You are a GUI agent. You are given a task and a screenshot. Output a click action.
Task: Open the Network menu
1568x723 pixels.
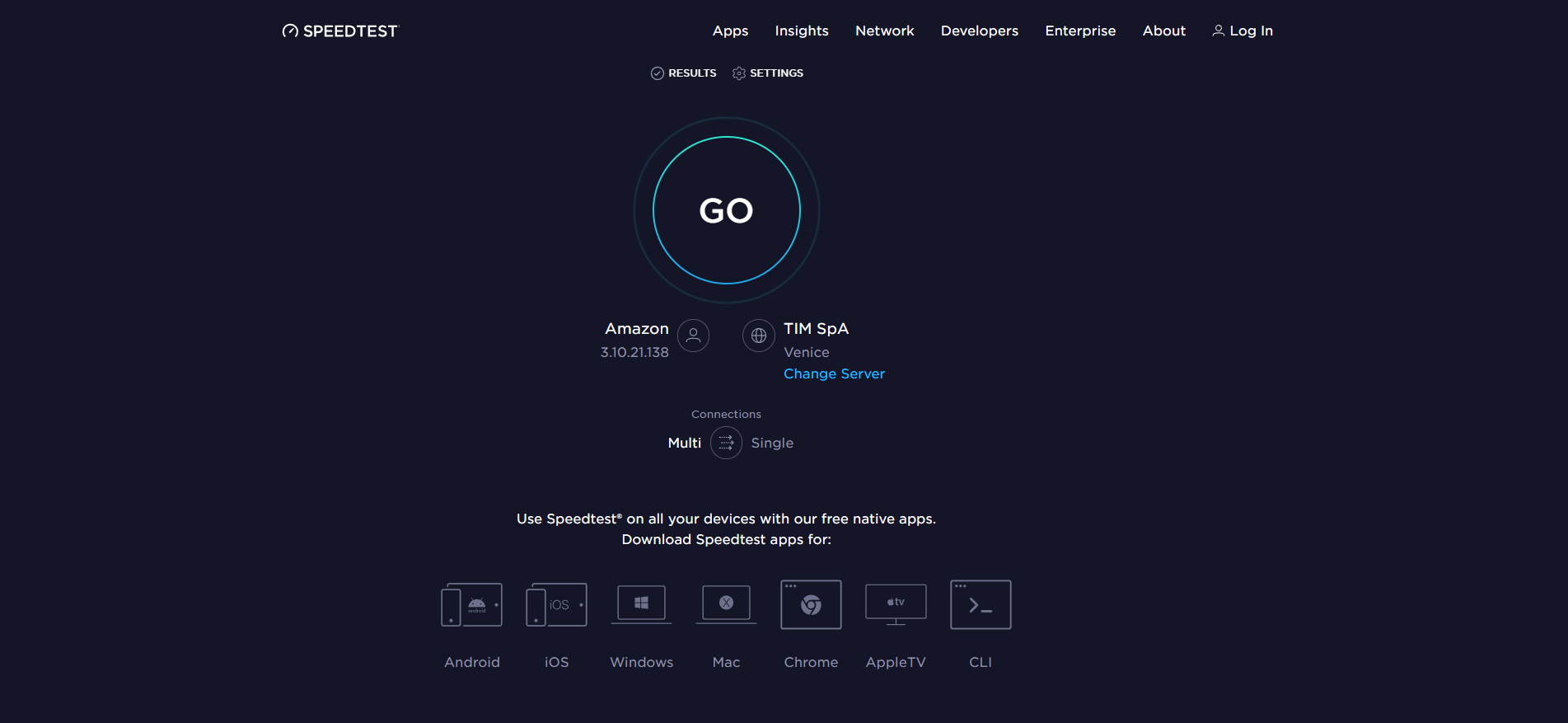point(884,31)
